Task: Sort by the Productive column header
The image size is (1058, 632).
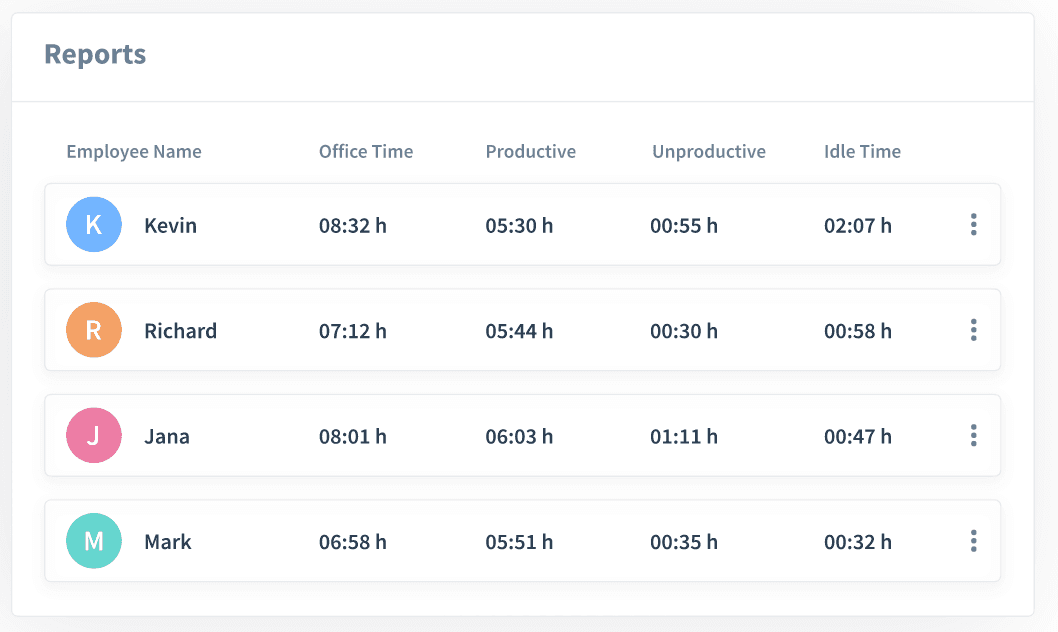Action: [531, 152]
